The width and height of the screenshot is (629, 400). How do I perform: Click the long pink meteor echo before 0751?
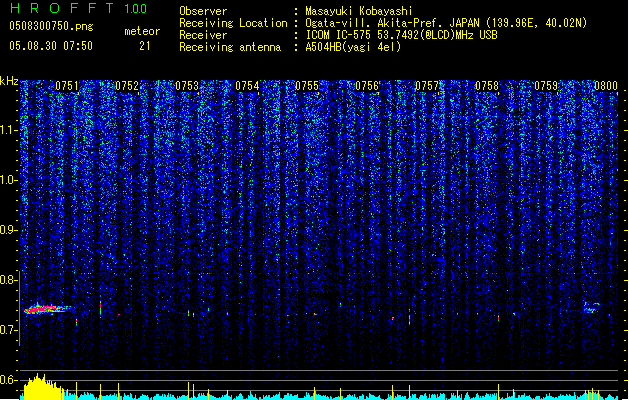pos(46,309)
